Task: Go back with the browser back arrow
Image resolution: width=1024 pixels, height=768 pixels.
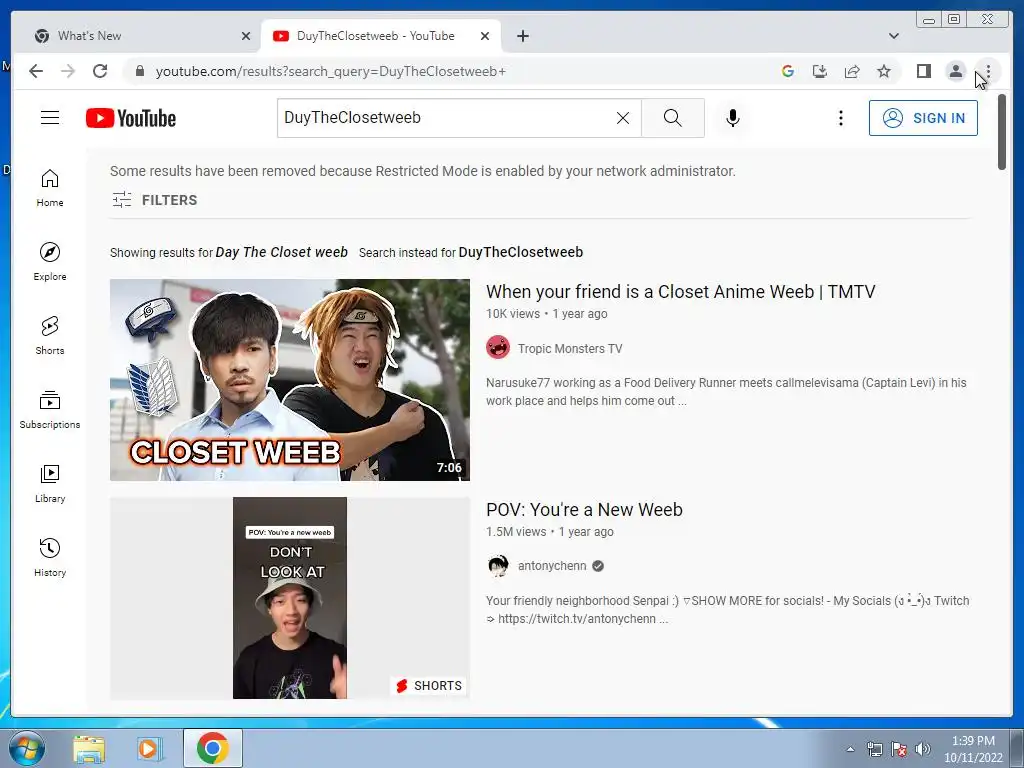Action: click(36, 71)
